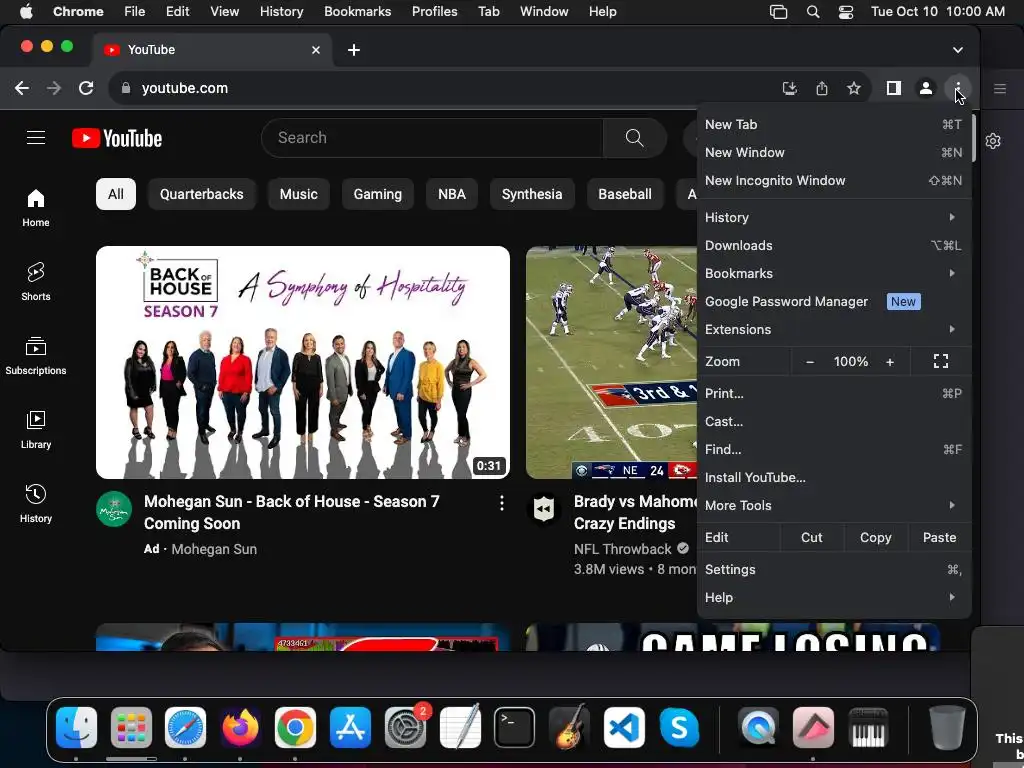Click the search magnifier button on YouTube
1024x768 pixels.
click(x=634, y=138)
